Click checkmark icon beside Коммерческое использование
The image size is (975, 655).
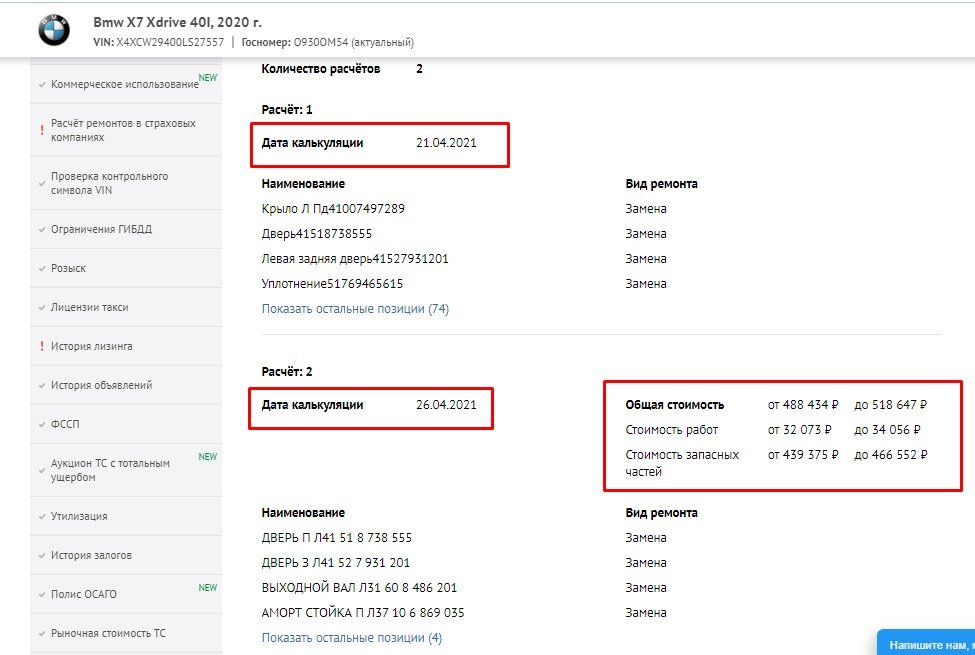tap(42, 85)
